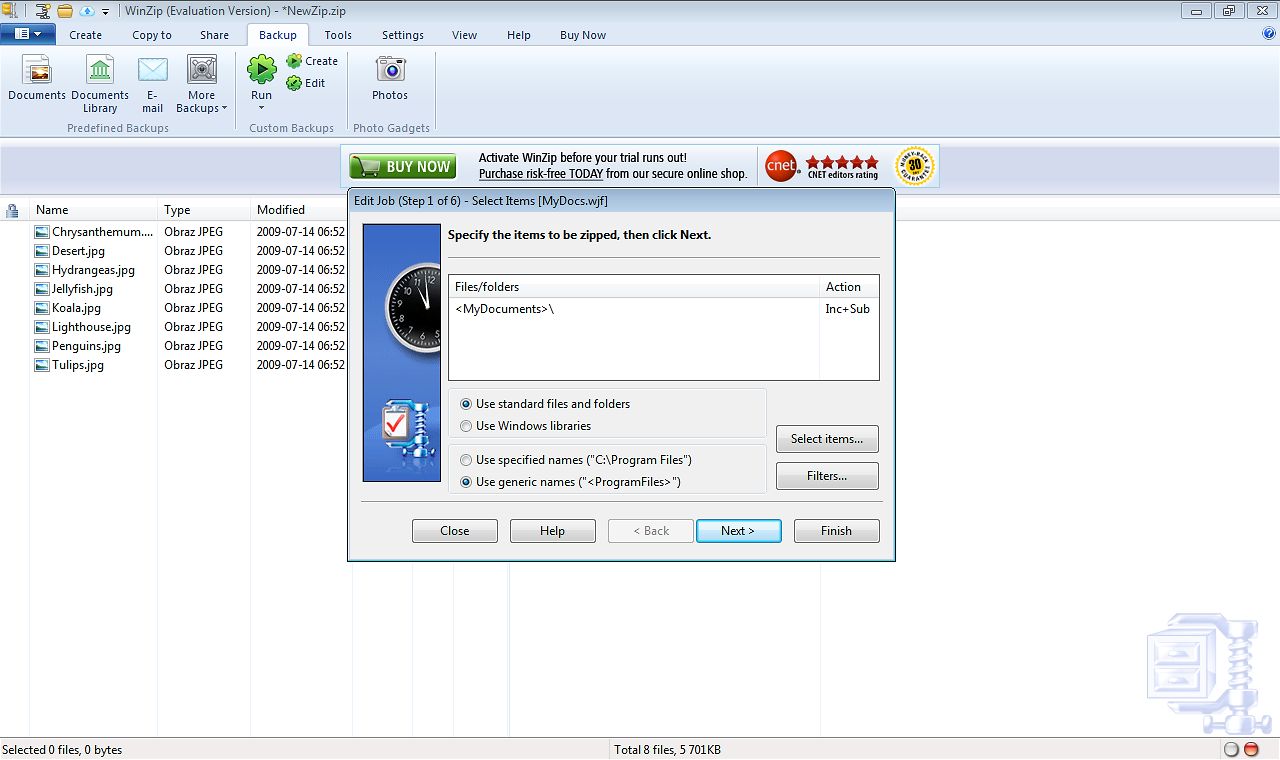Click the Total 8 files status text
1280x760 pixels.
668,750
